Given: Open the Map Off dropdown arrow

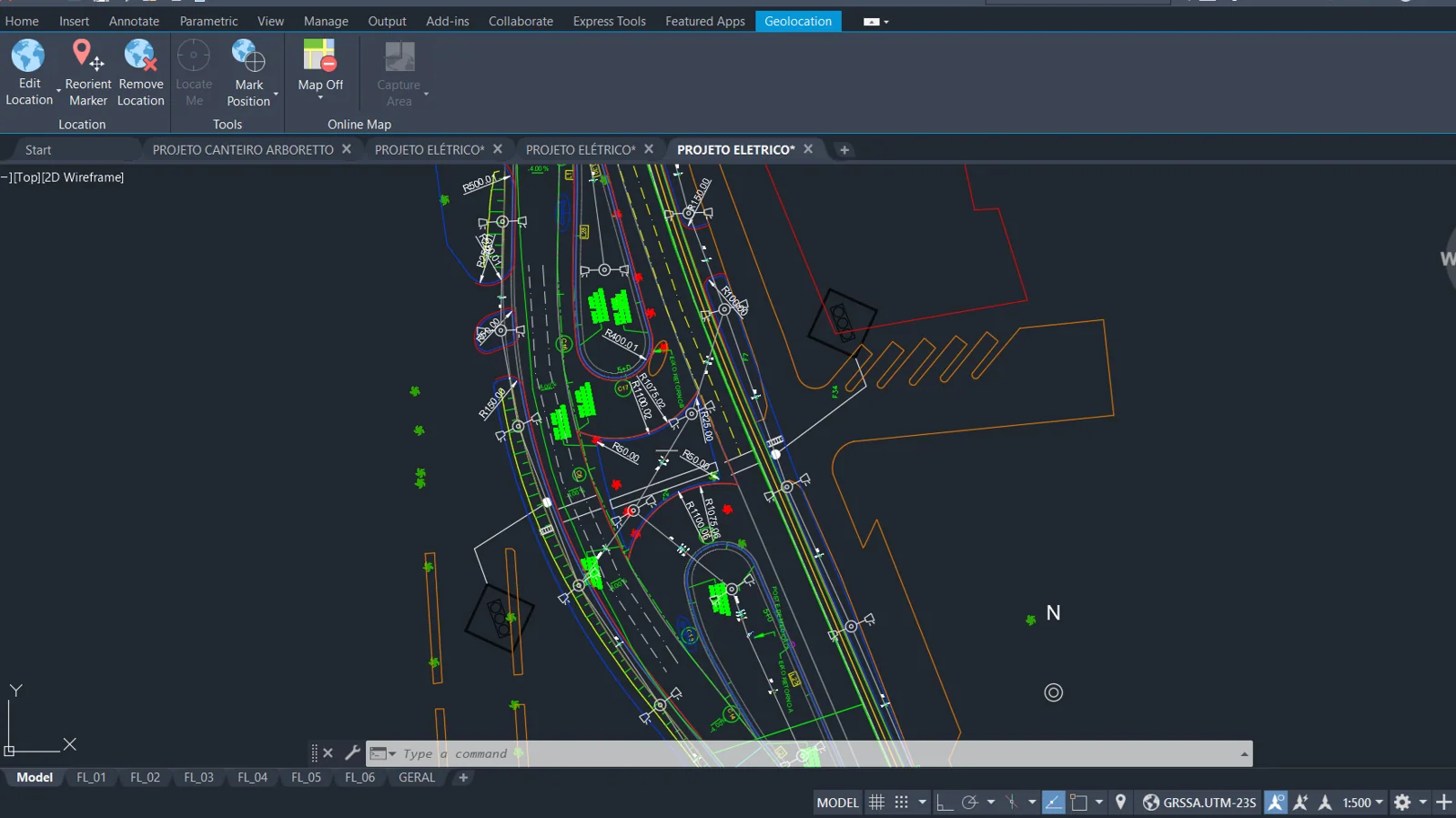Looking at the screenshot, I should tap(320, 97).
